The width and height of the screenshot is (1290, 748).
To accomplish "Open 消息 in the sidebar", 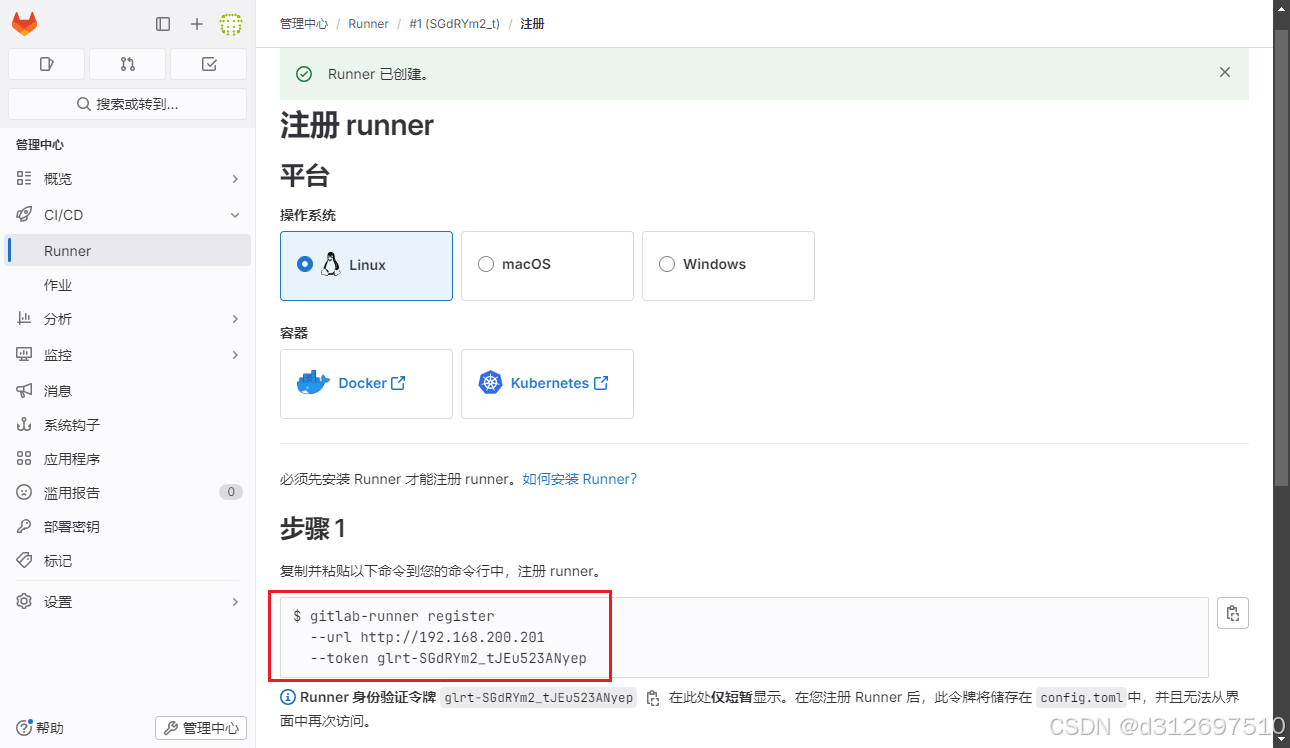I will point(127,391).
